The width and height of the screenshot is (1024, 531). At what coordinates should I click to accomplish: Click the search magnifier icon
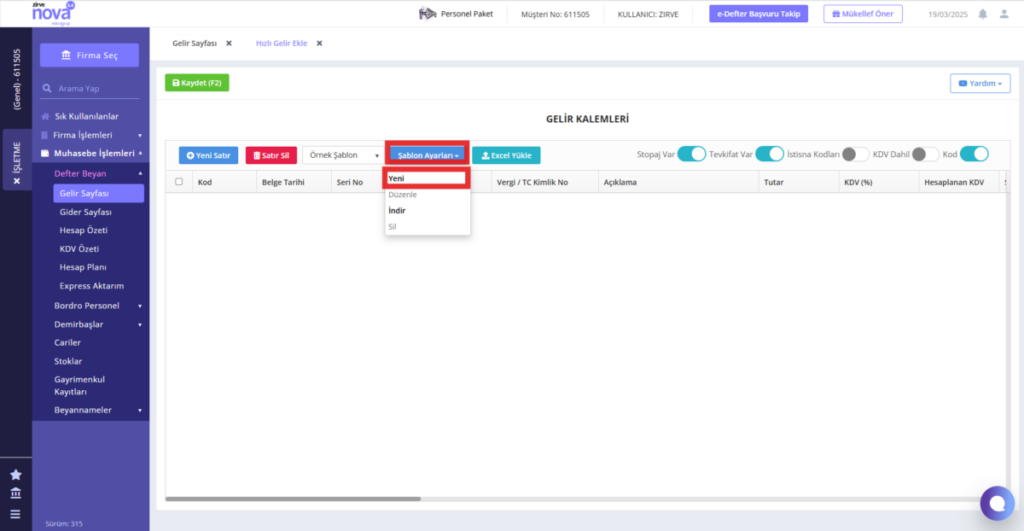47,88
